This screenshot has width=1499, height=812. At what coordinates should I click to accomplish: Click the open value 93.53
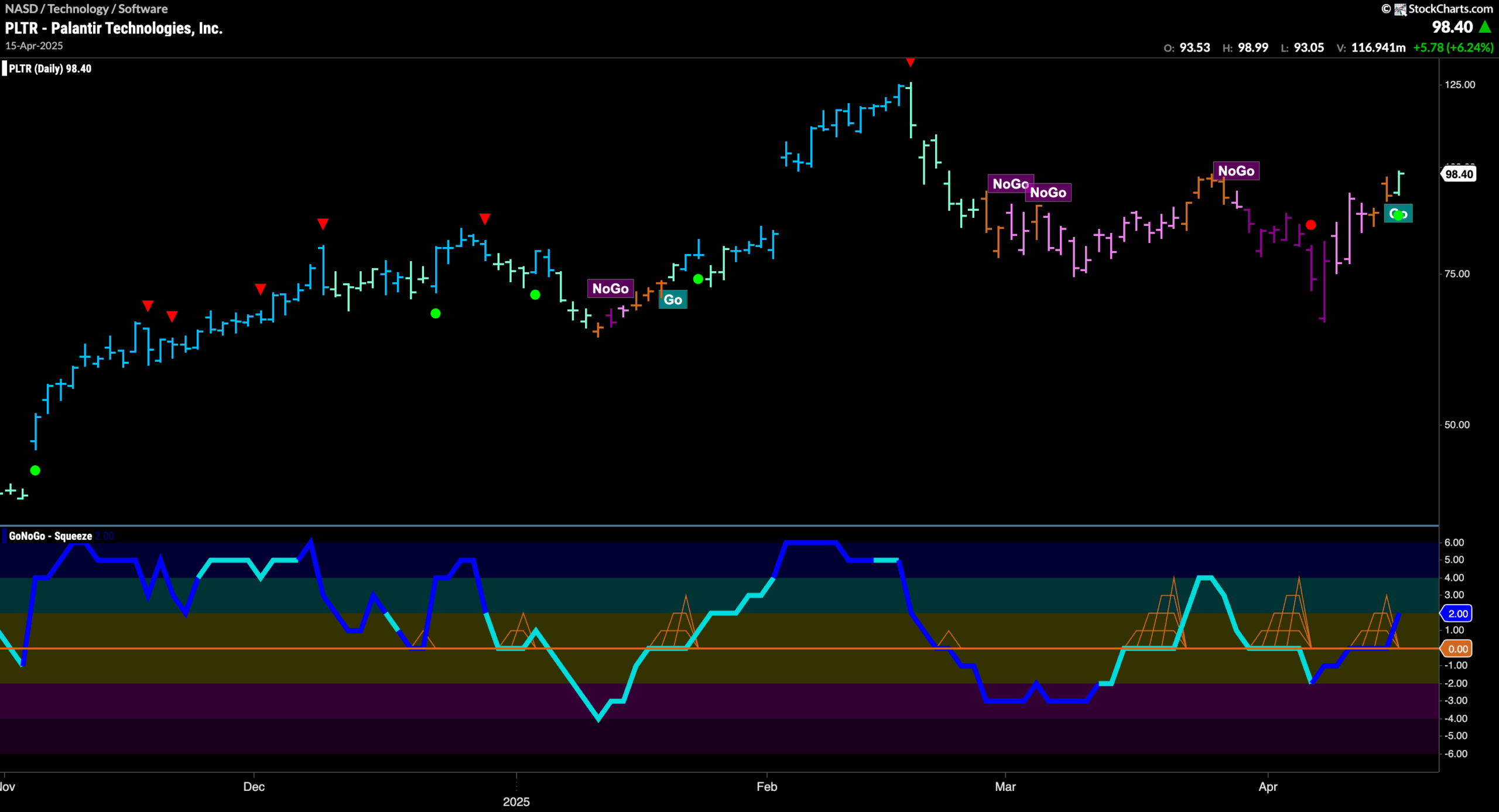tap(1195, 47)
